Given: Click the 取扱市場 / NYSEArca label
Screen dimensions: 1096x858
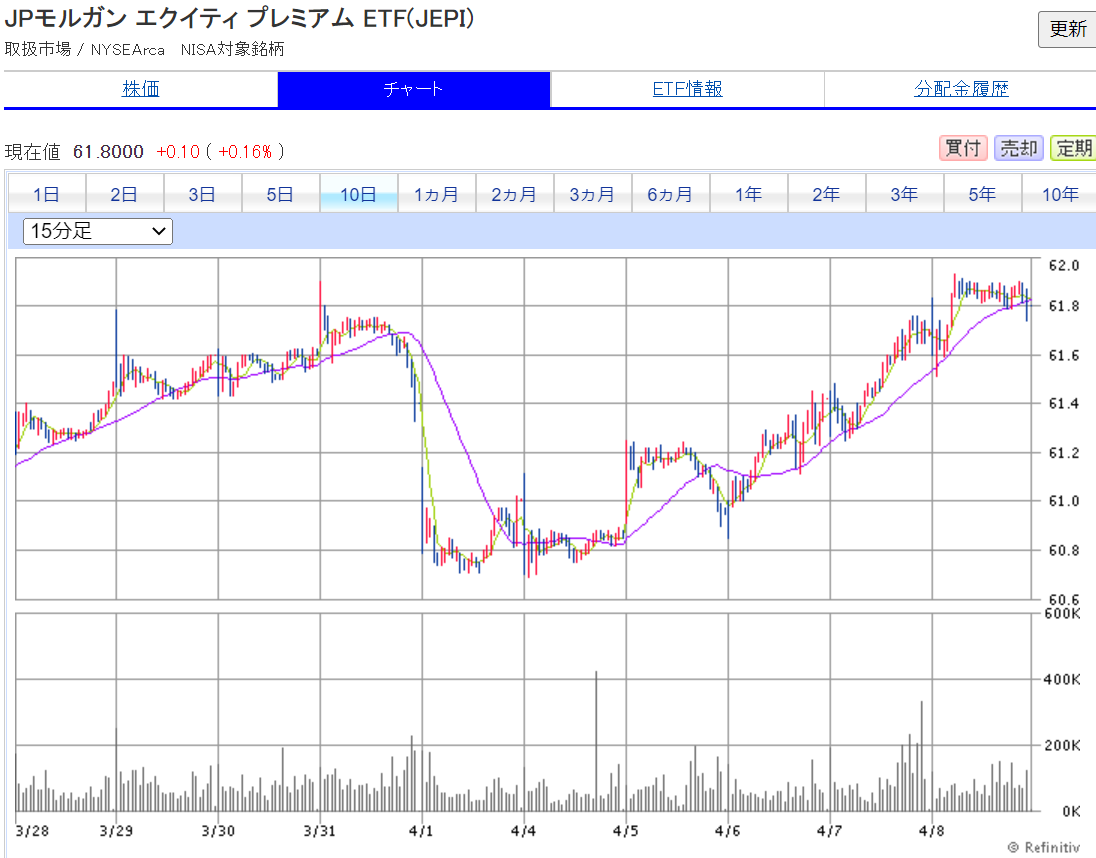Looking at the screenshot, I should (85, 49).
